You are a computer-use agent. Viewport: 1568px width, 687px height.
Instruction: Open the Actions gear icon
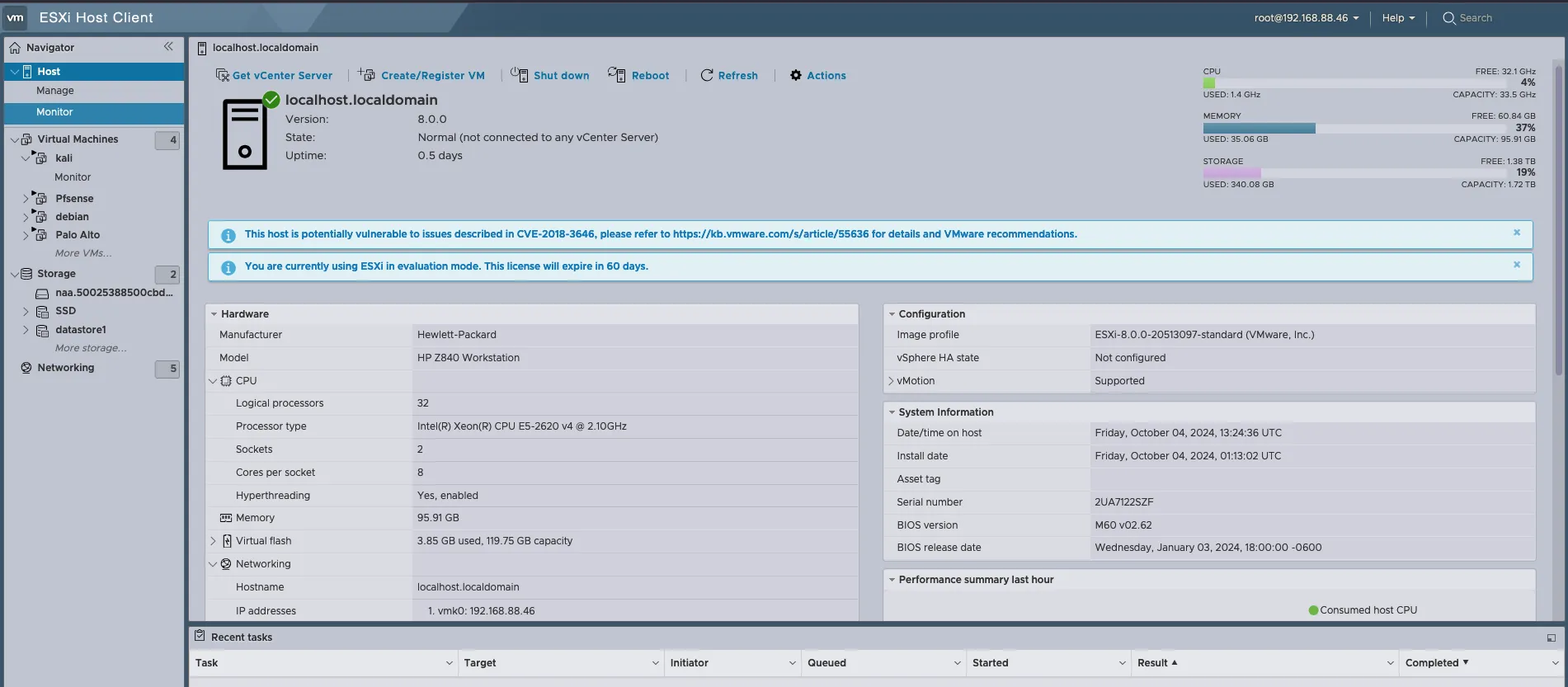click(796, 75)
